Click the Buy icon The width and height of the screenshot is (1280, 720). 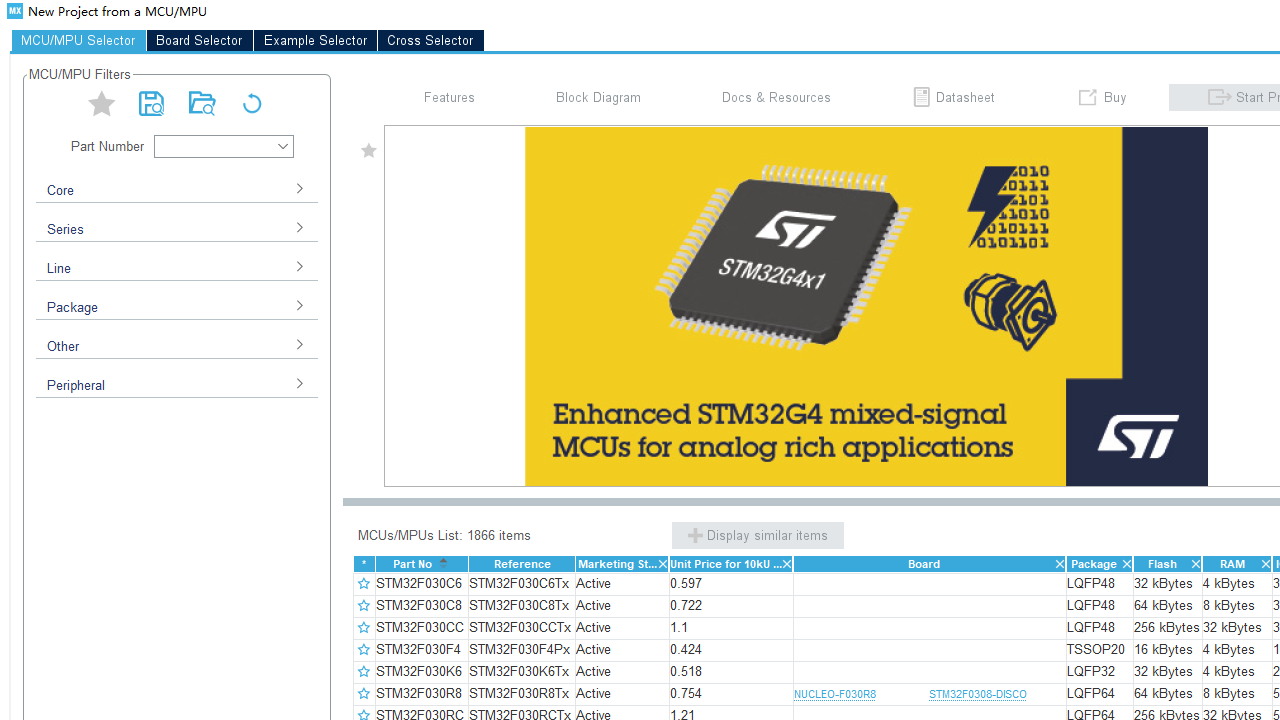(x=1101, y=97)
